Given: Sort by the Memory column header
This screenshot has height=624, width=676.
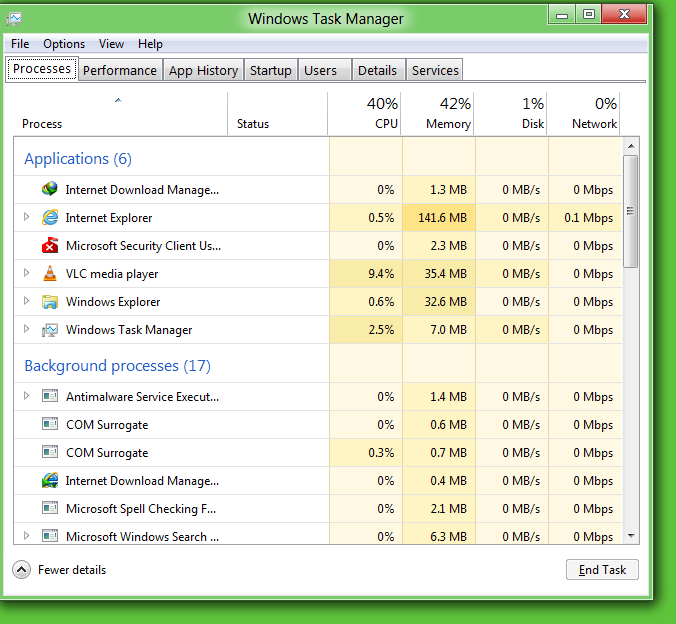Looking at the screenshot, I should point(437,113).
